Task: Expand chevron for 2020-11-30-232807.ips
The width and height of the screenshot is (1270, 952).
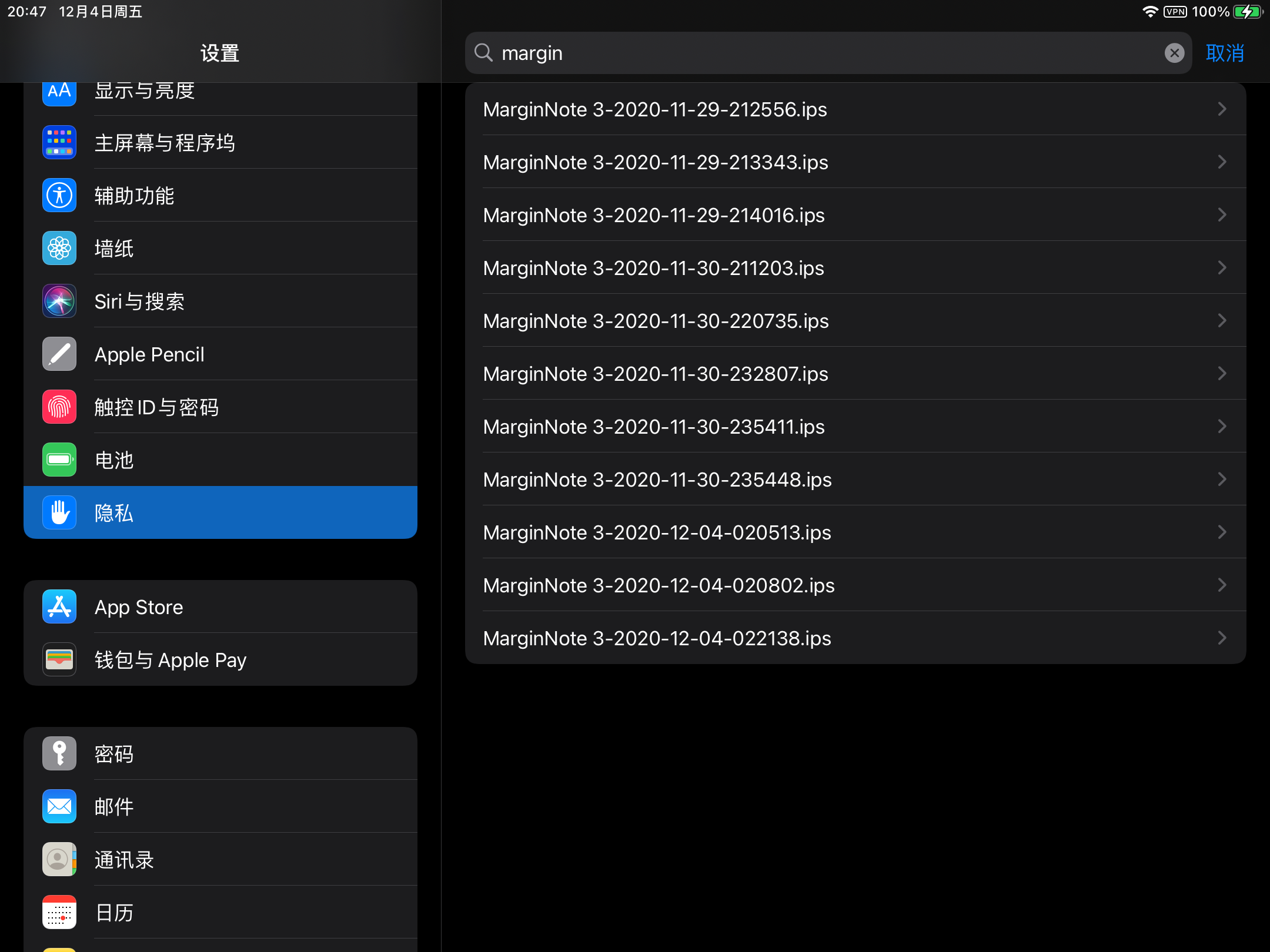Action: [x=1222, y=373]
